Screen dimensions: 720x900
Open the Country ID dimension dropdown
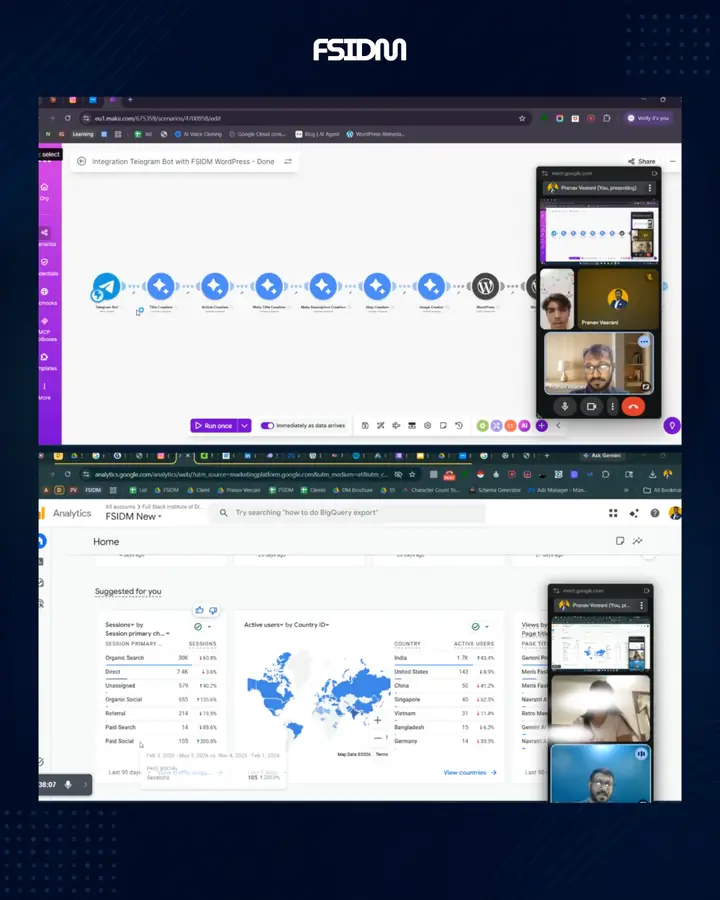pyautogui.click(x=311, y=624)
